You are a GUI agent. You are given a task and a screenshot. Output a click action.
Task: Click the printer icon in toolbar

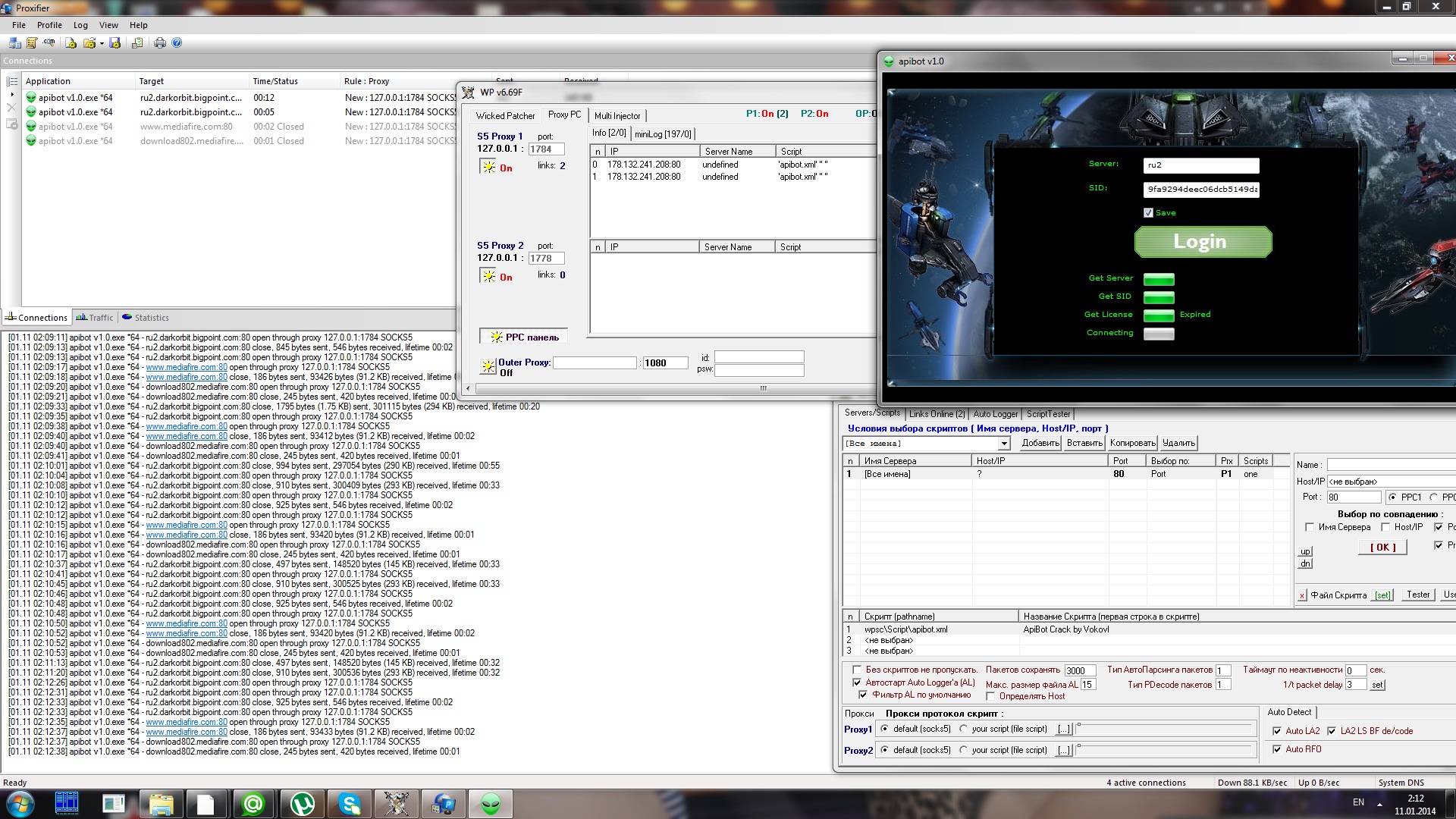[x=160, y=43]
